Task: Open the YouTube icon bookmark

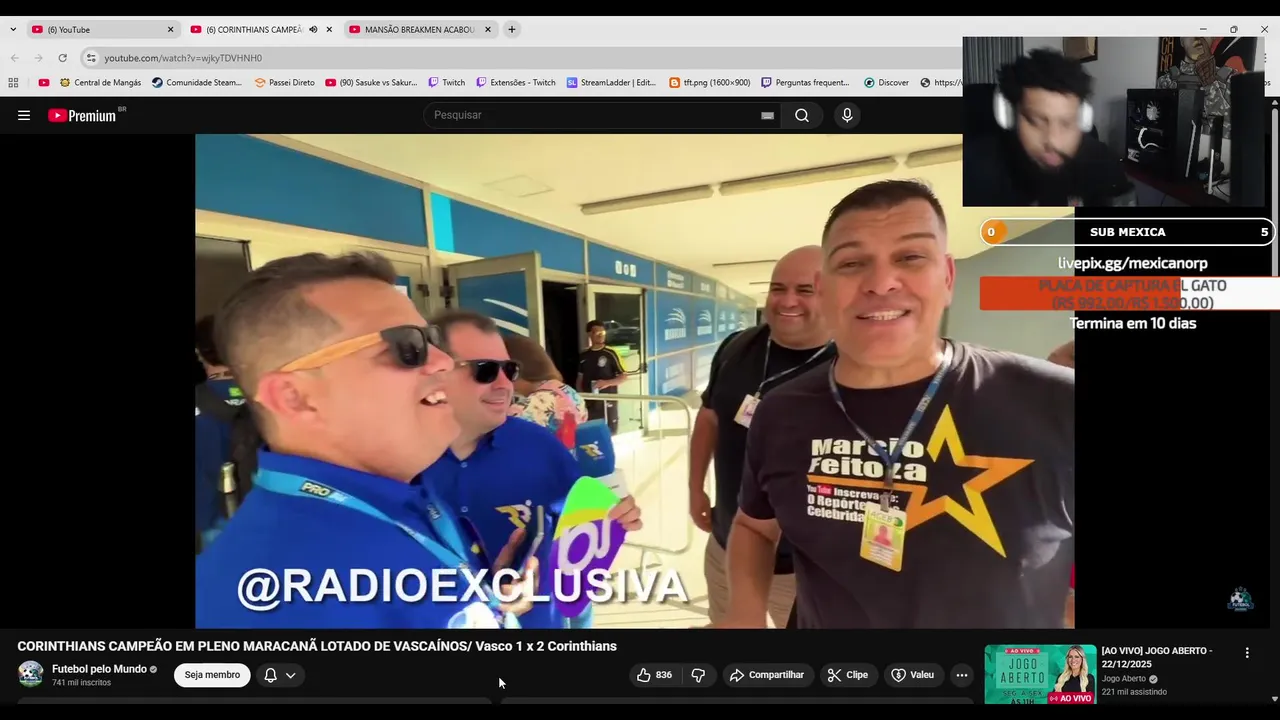Action: tap(43, 83)
